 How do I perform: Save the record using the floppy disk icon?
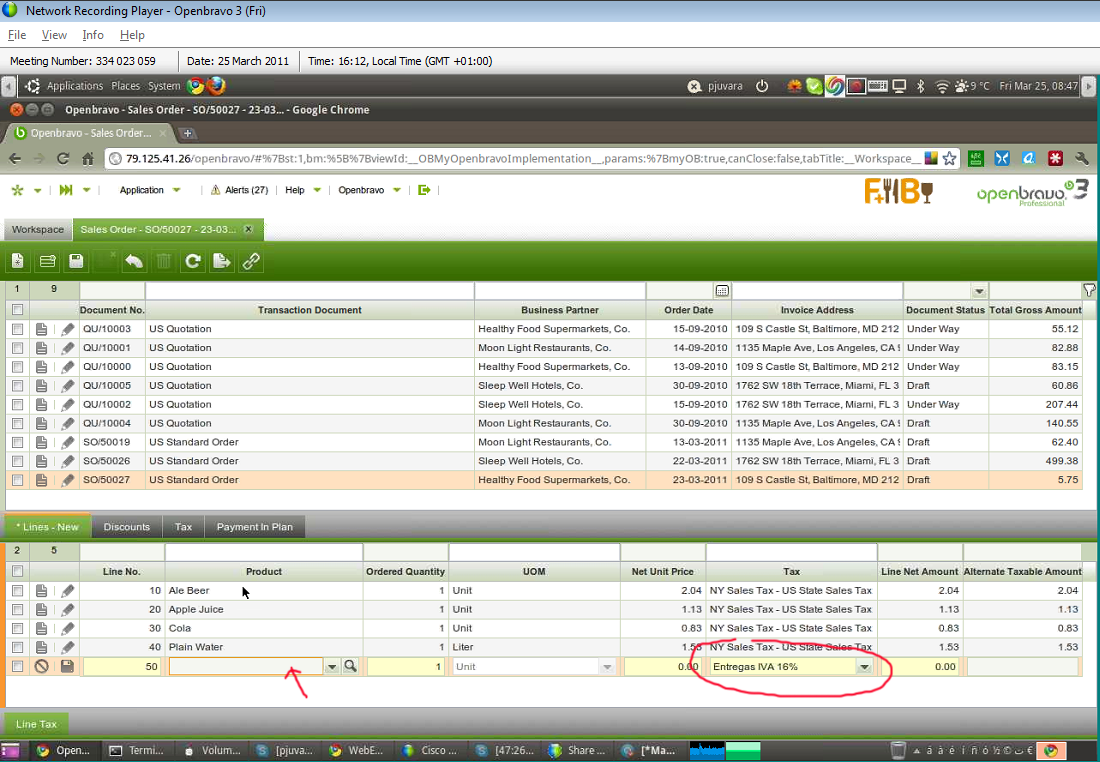[x=76, y=262]
